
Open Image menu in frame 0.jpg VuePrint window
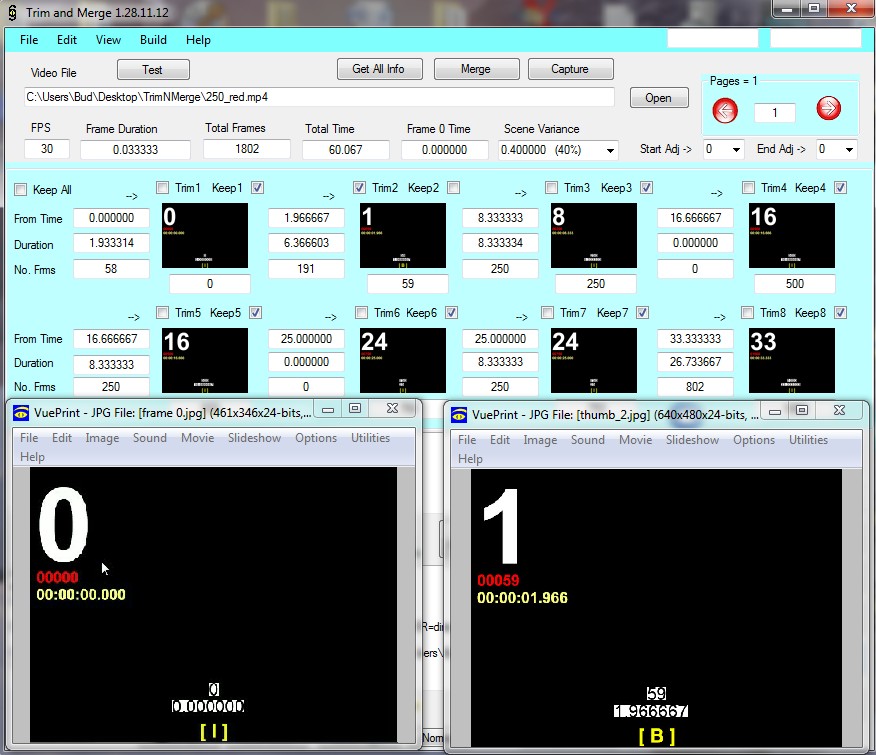click(102, 438)
